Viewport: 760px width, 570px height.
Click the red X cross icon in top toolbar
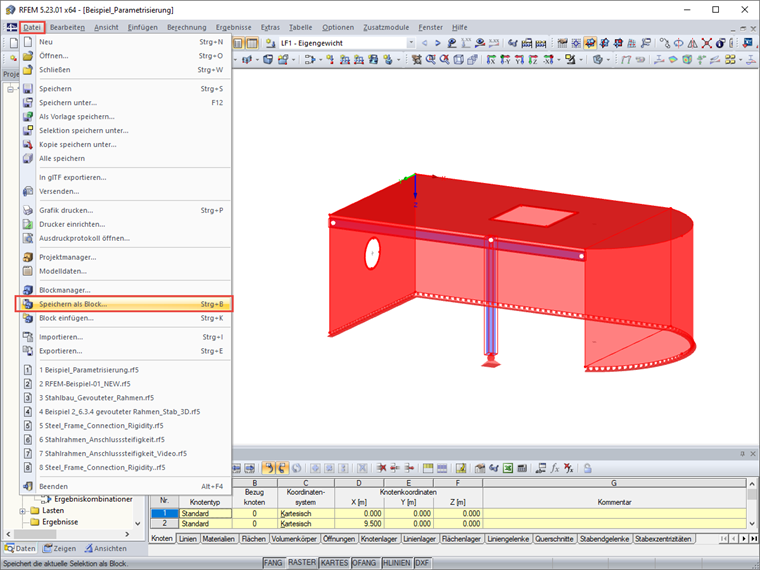coord(706,43)
